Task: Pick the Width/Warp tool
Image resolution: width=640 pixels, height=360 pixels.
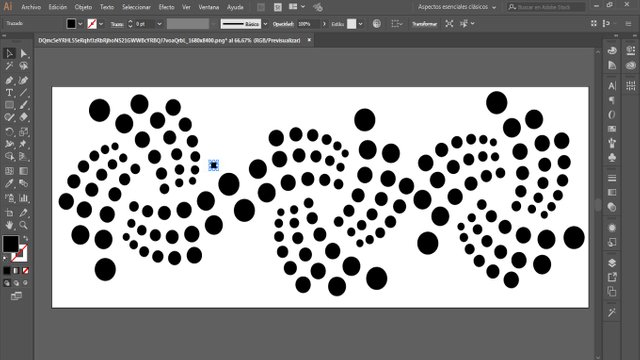Action: [9, 144]
